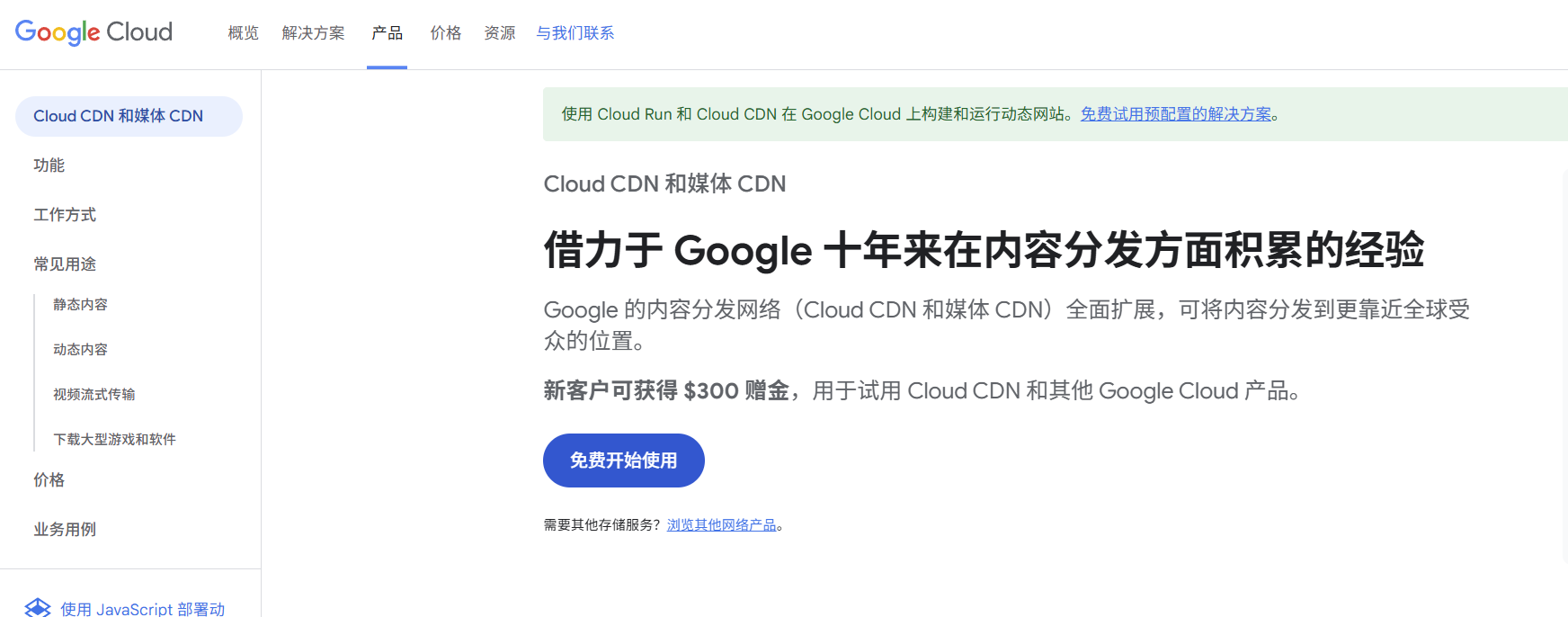1568x617 pixels.
Task: Select 静态内容 under 常见用途
Action: coord(80,304)
